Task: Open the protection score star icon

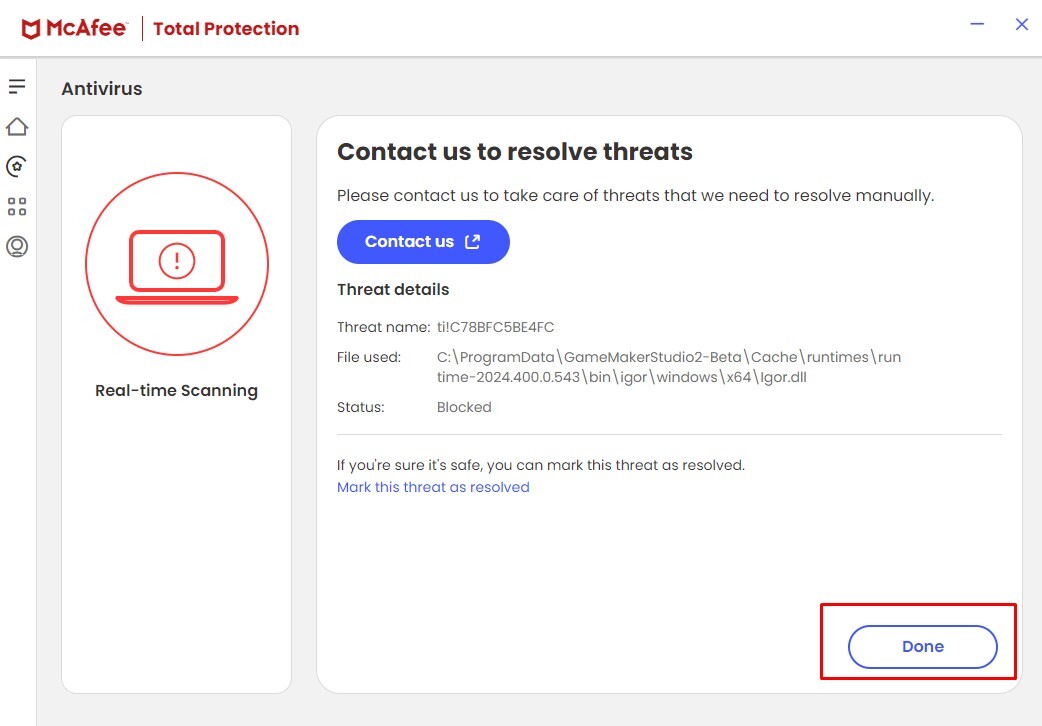Action: point(17,166)
